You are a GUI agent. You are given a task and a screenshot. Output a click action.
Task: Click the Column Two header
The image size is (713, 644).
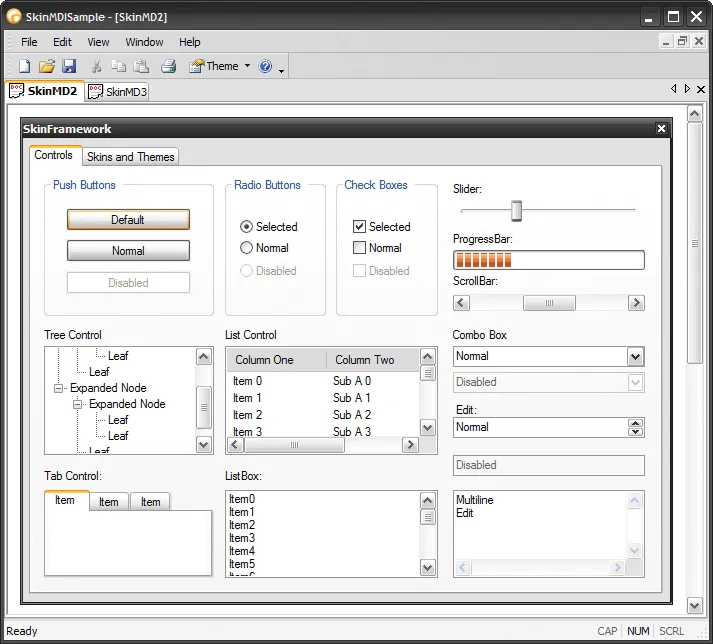coord(373,360)
